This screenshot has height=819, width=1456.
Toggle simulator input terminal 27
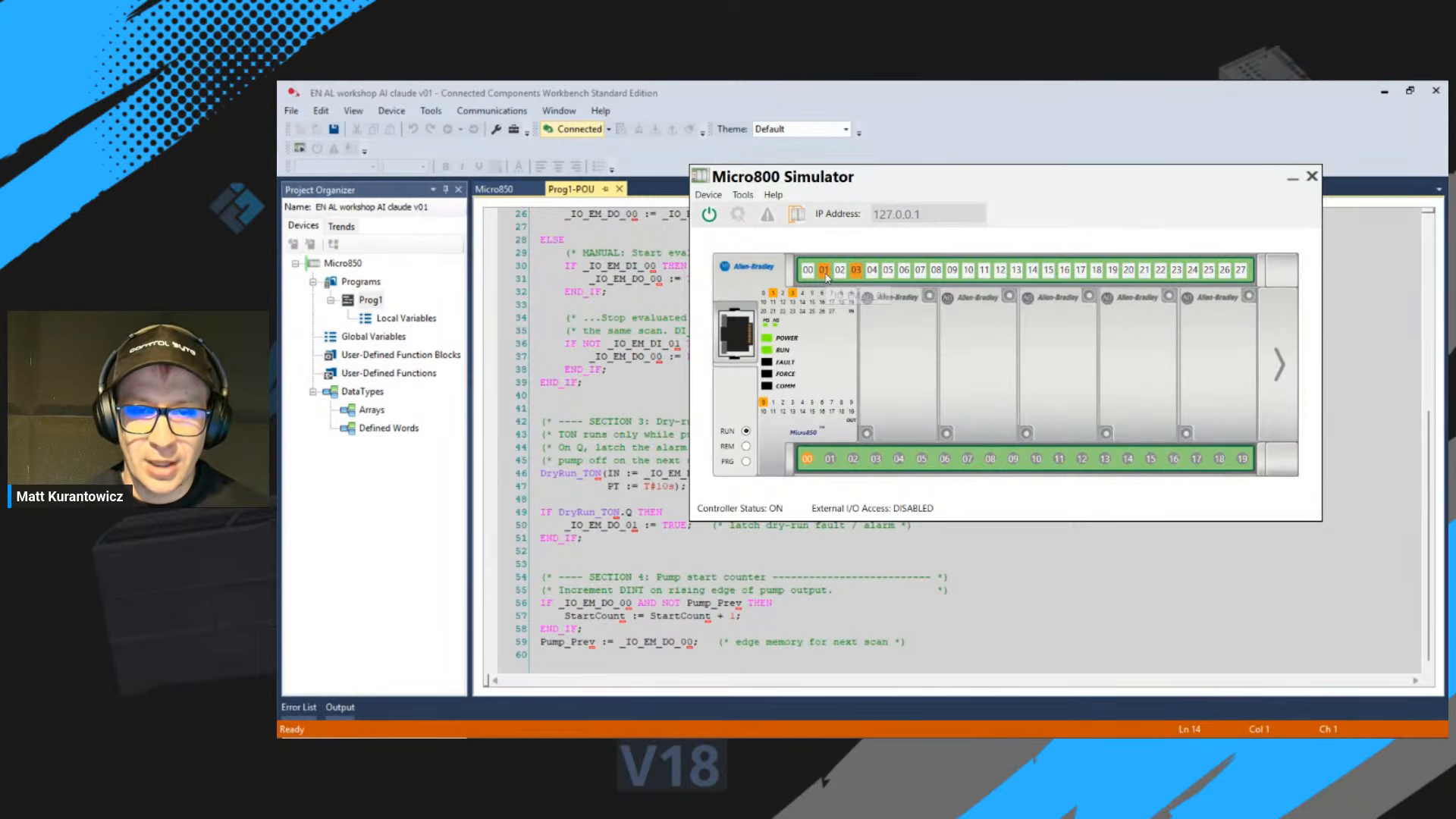pos(1241,270)
